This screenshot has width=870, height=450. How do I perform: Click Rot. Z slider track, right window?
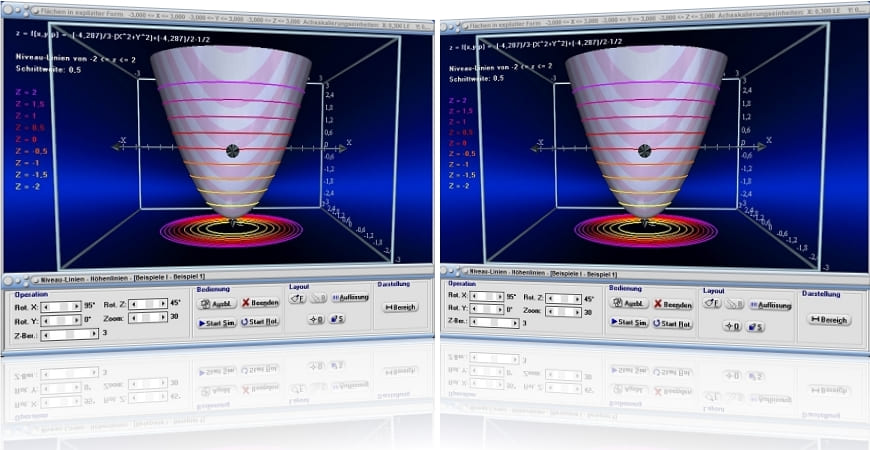click(564, 299)
